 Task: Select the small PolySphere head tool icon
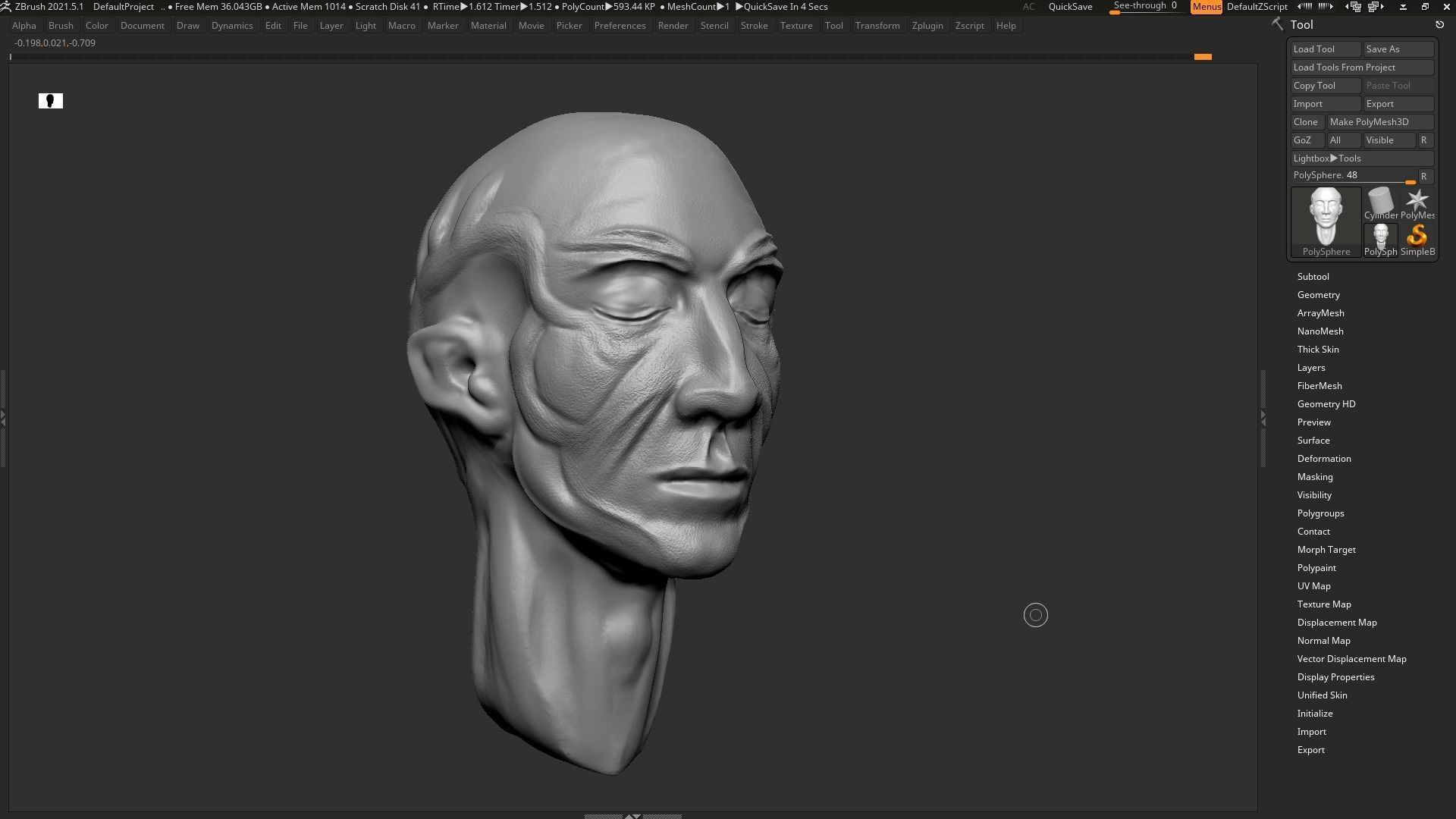[x=1381, y=240]
